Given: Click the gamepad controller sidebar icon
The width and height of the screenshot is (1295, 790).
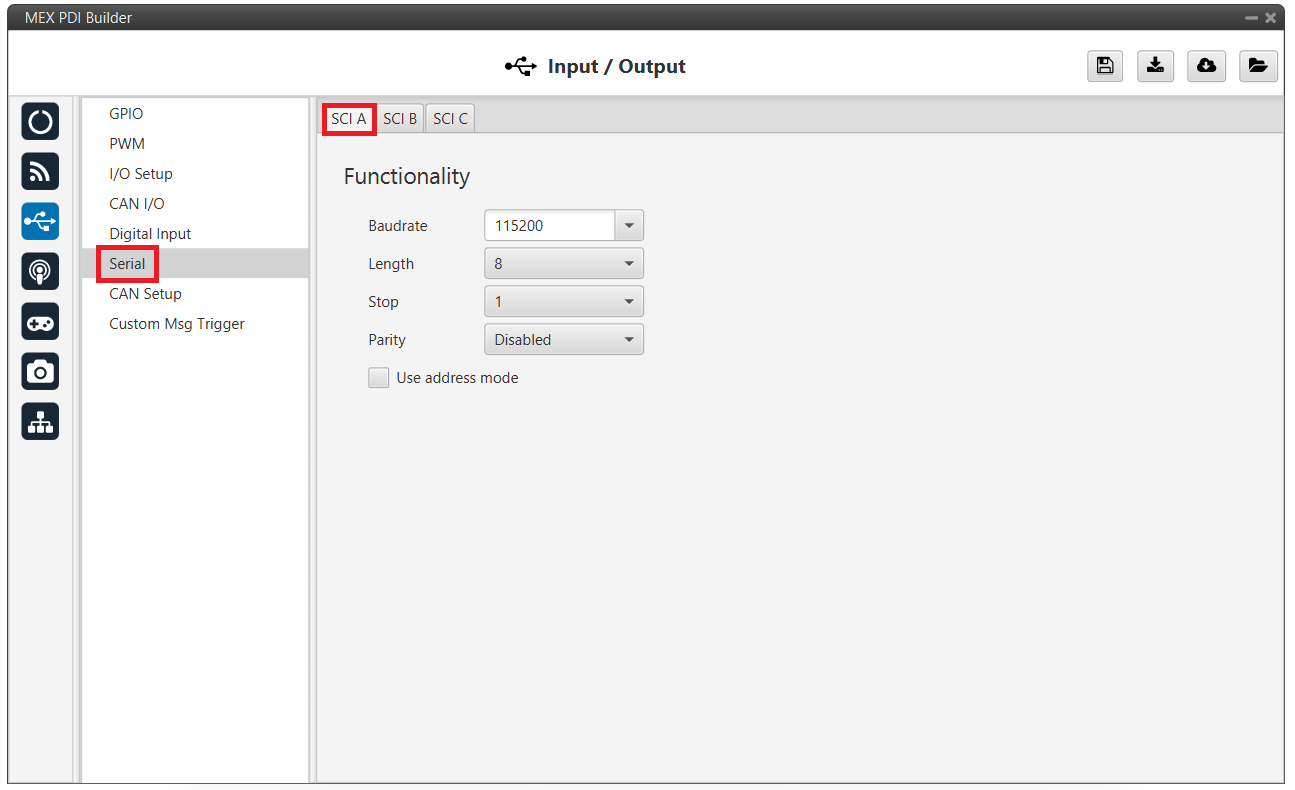Looking at the screenshot, I should 40,321.
